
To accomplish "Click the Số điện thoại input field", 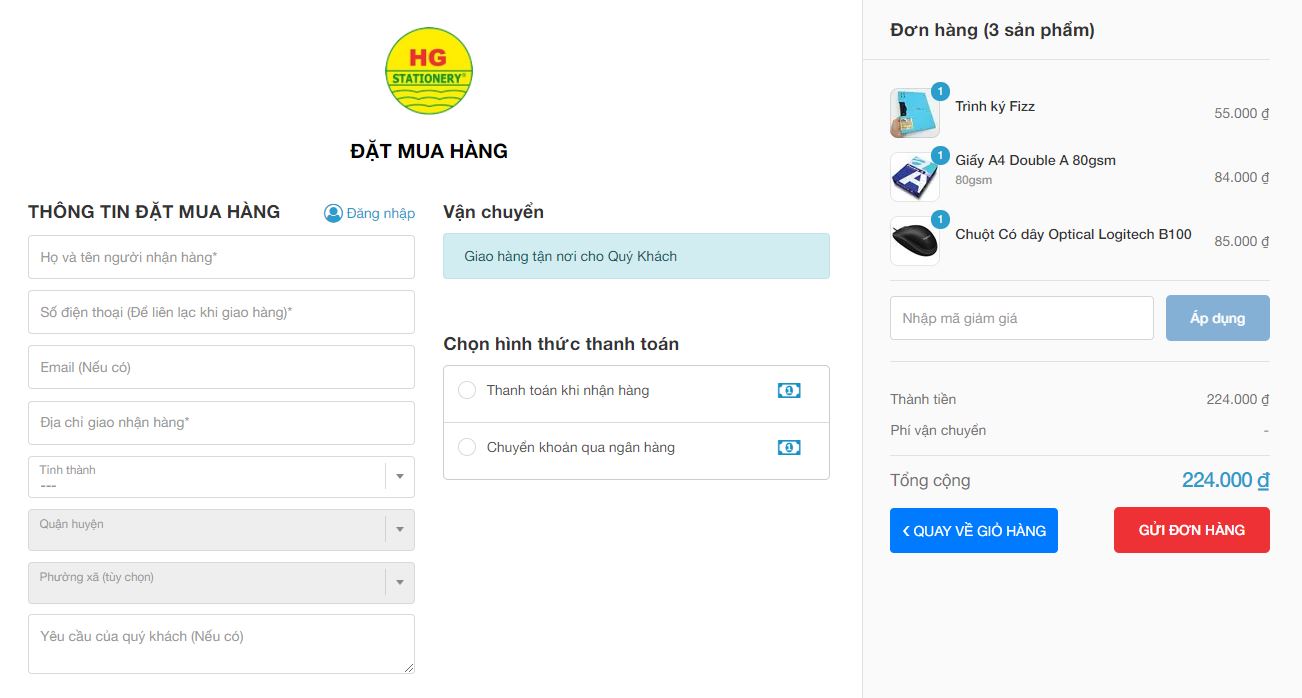I will pos(221,312).
